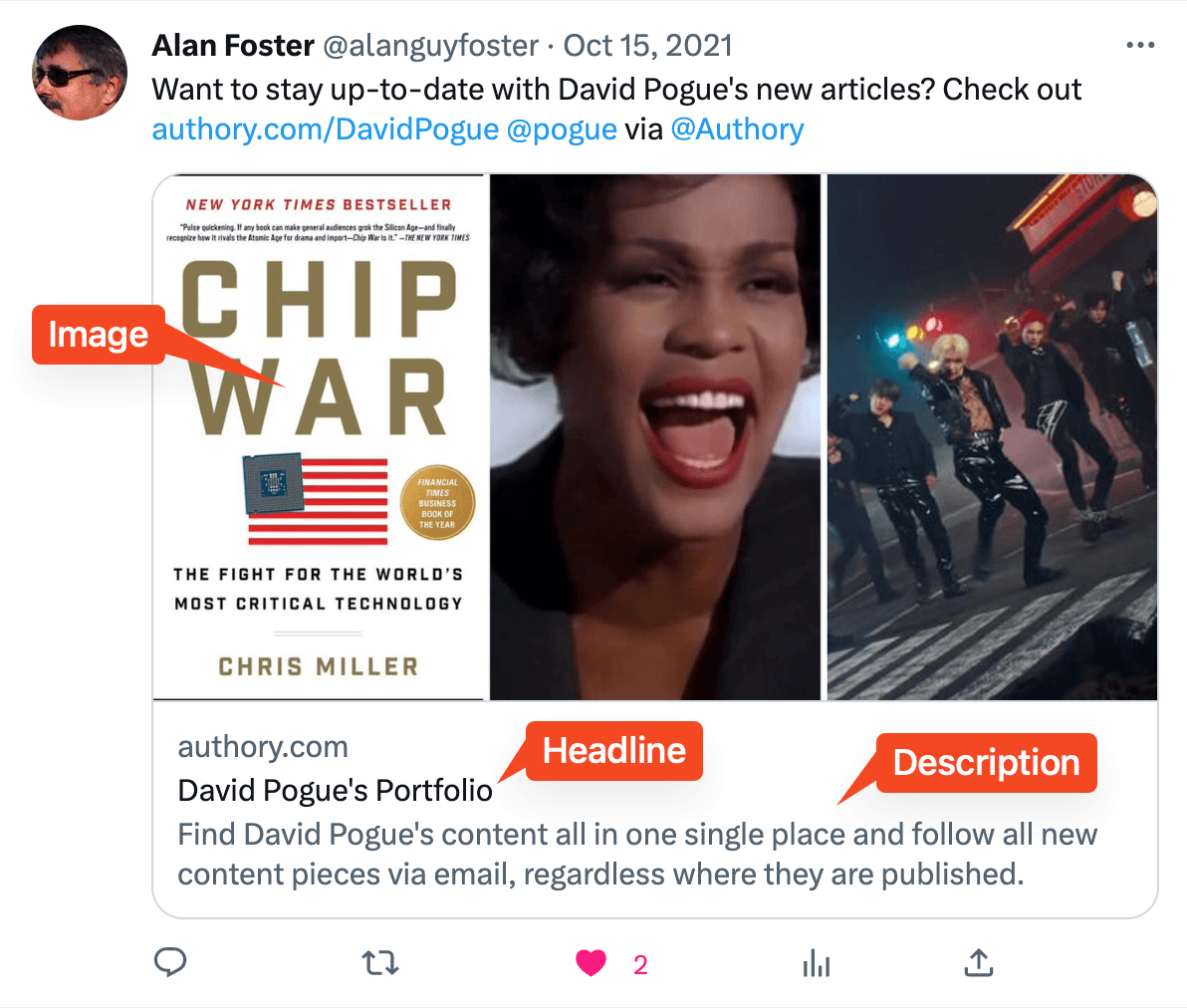The image size is (1187, 1008).
Task: Open the dancing group street image
Action: (992, 437)
